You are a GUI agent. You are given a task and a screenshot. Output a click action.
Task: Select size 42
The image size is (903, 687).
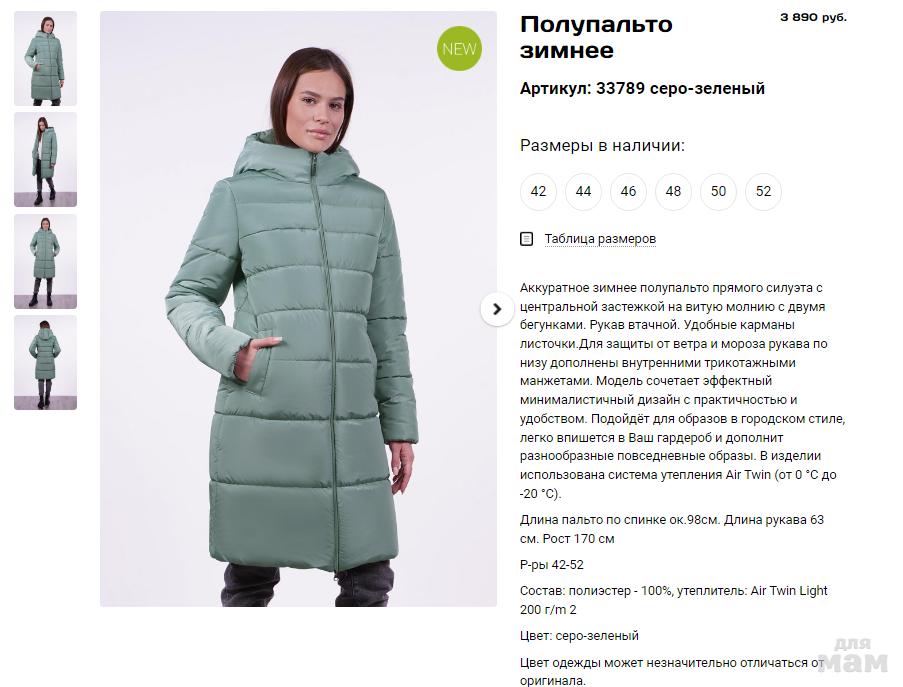point(538,191)
